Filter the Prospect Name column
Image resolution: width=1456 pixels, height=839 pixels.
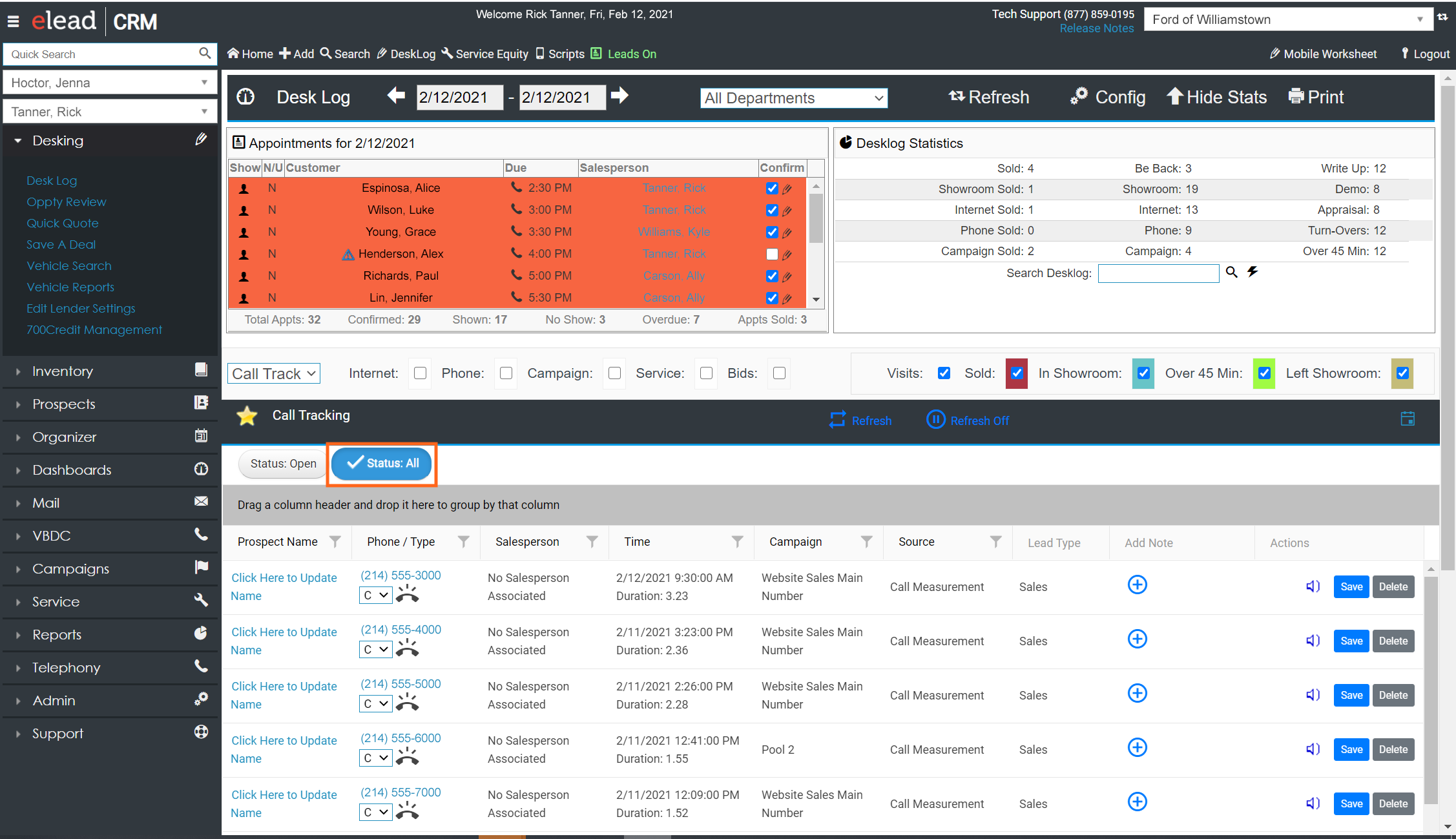click(335, 542)
